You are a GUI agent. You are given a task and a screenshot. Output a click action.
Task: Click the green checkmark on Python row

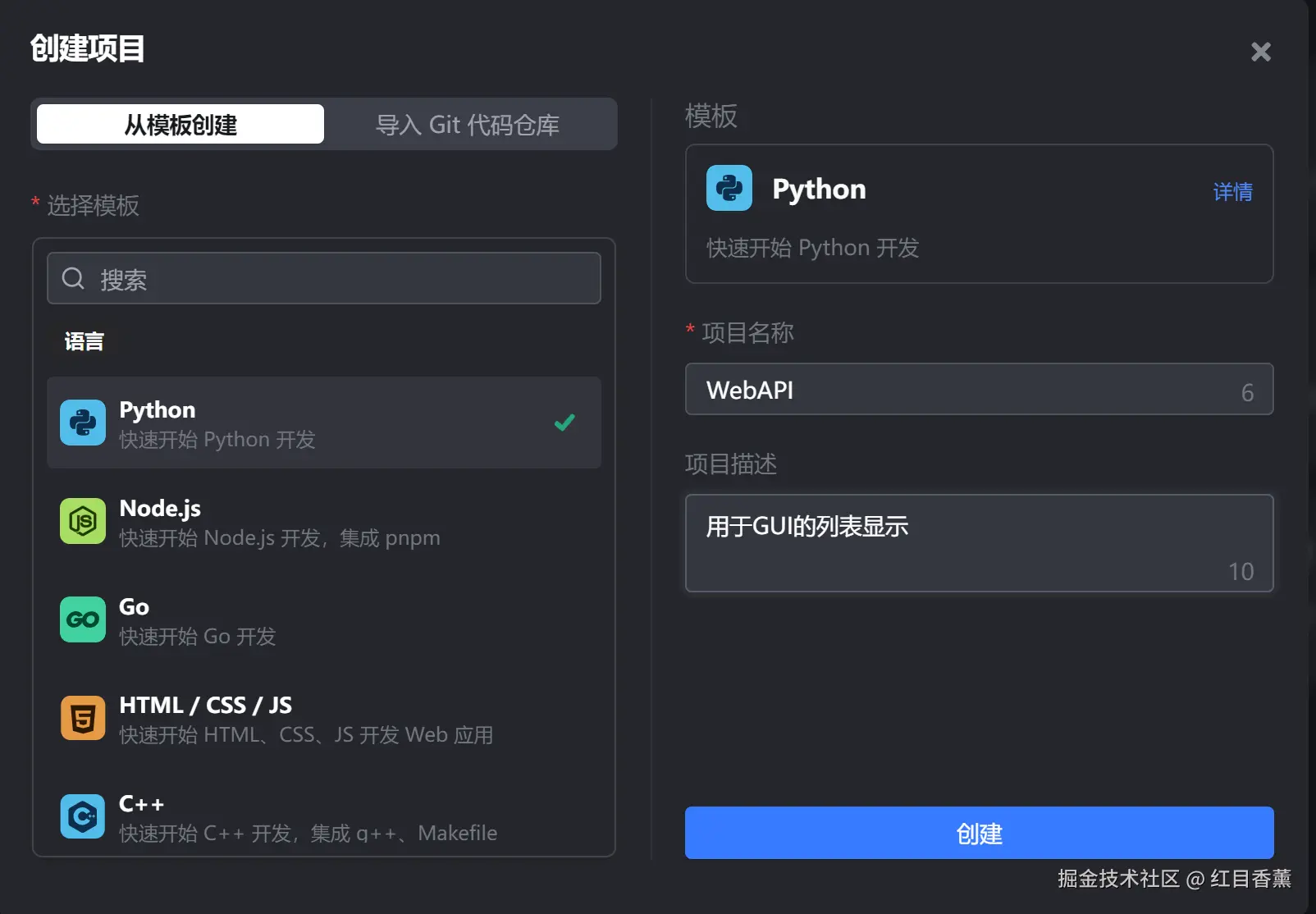(x=564, y=423)
